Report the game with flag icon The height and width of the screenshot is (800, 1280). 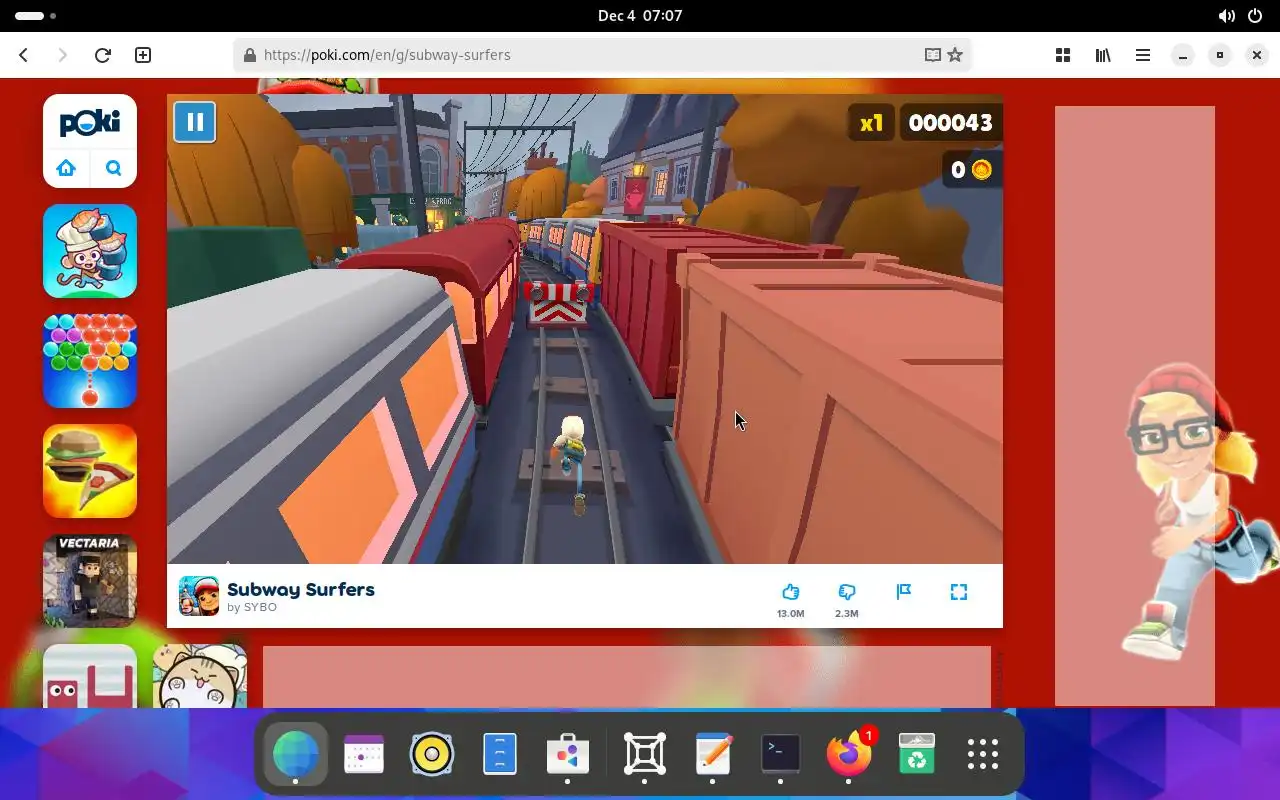904,592
